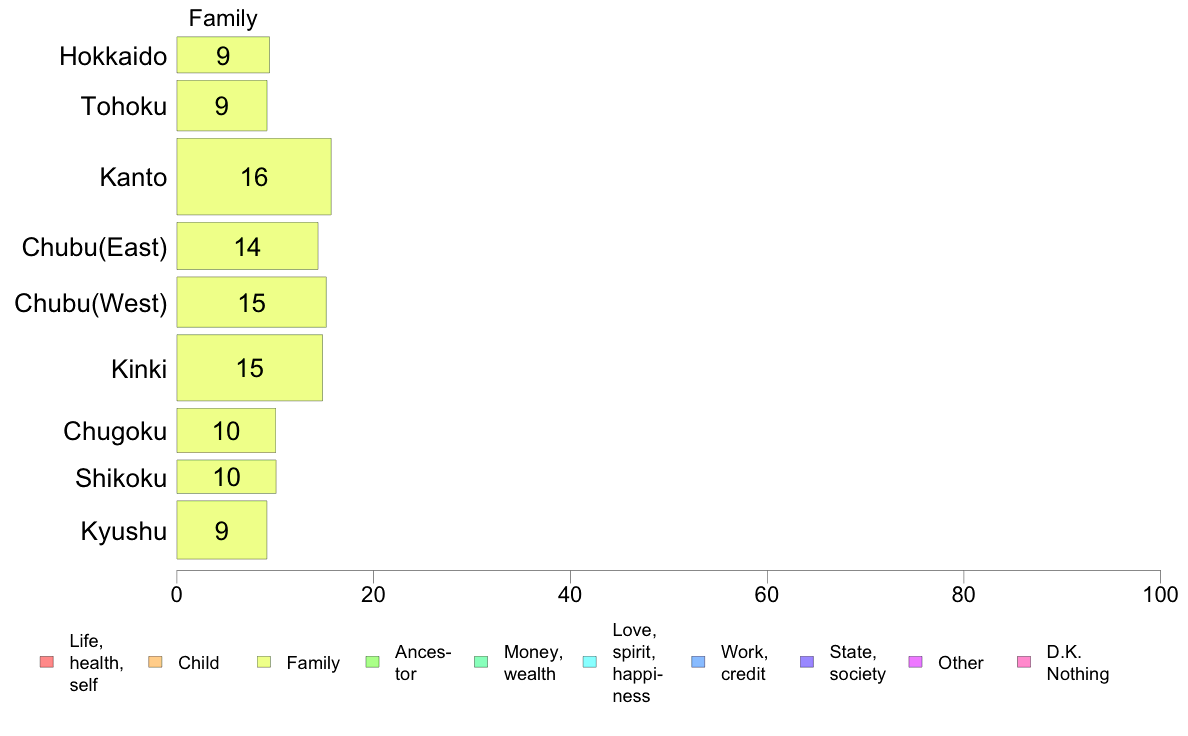Click the Chugoku region label
This screenshot has height=736, width=1188.
click(x=115, y=431)
